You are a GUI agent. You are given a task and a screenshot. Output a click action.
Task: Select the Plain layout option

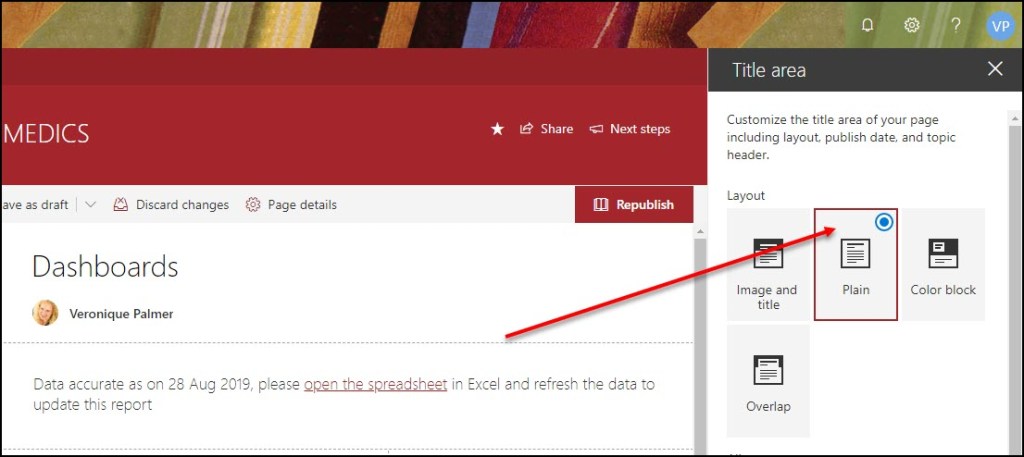click(x=855, y=265)
